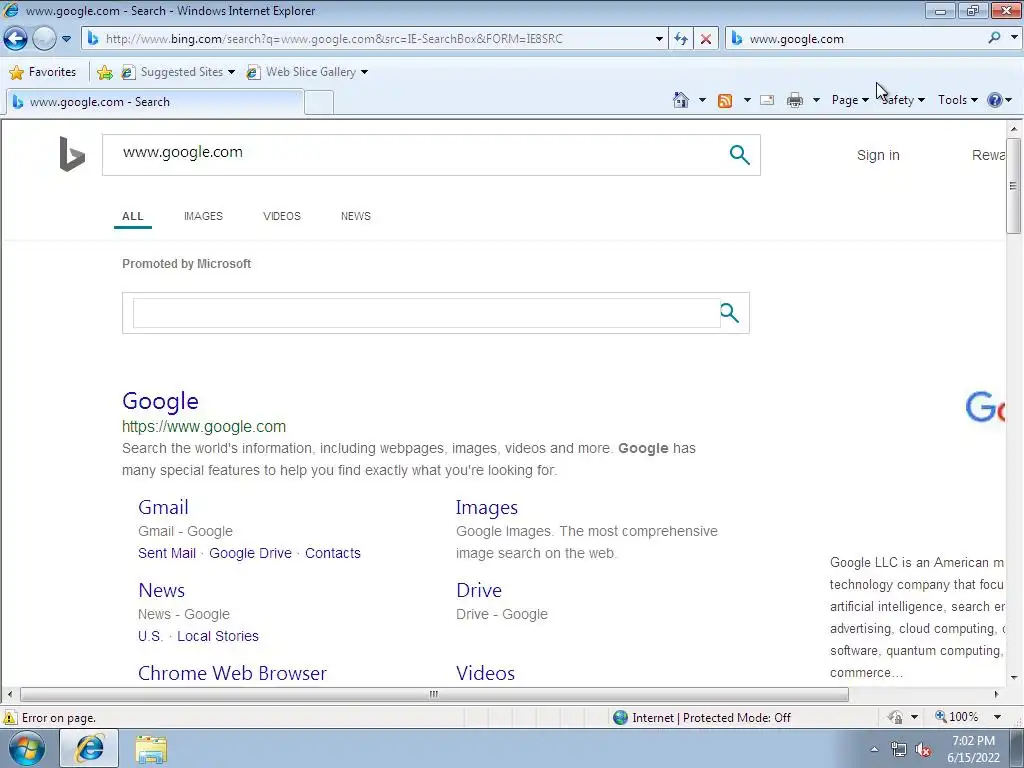Expand the Feeds dropdown arrow
This screenshot has height=768, width=1024.
[x=747, y=100]
